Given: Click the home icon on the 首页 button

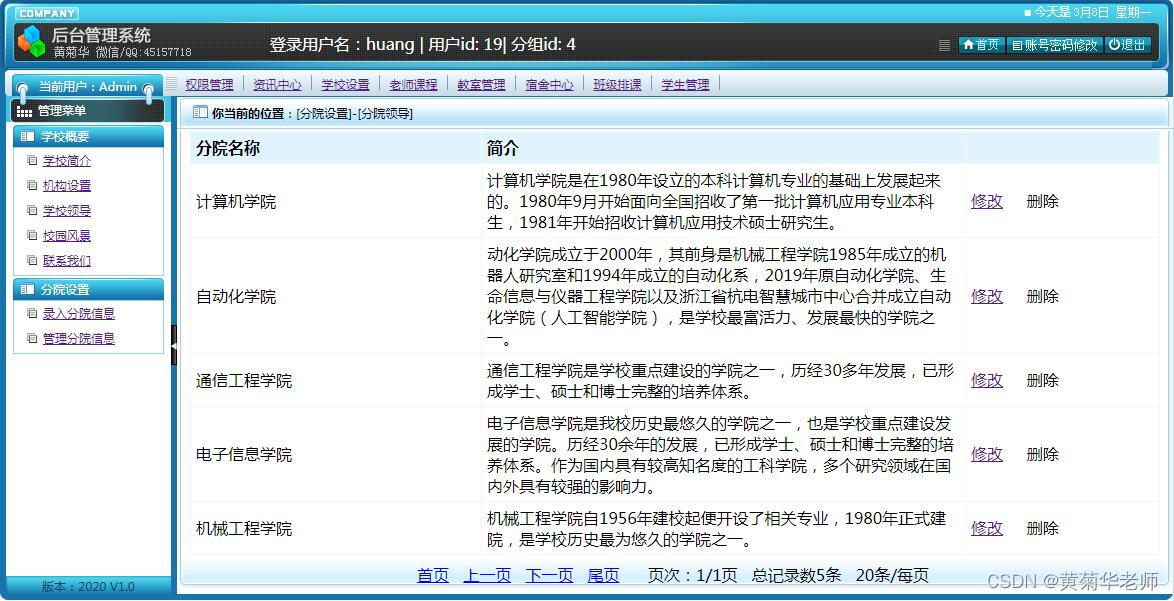Looking at the screenshot, I should pos(969,44).
